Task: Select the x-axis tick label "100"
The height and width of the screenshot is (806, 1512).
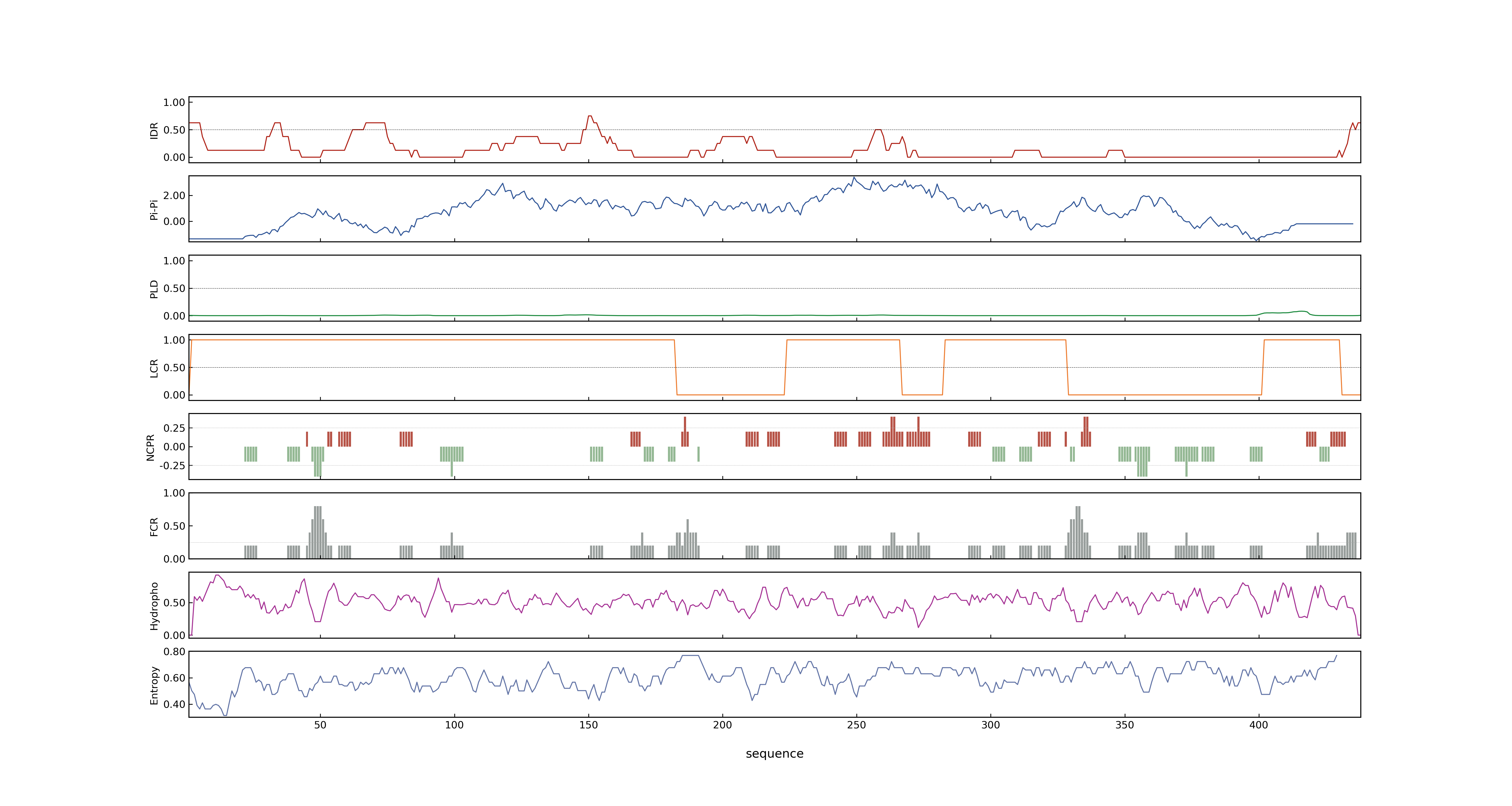Action: tap(454, 725)
